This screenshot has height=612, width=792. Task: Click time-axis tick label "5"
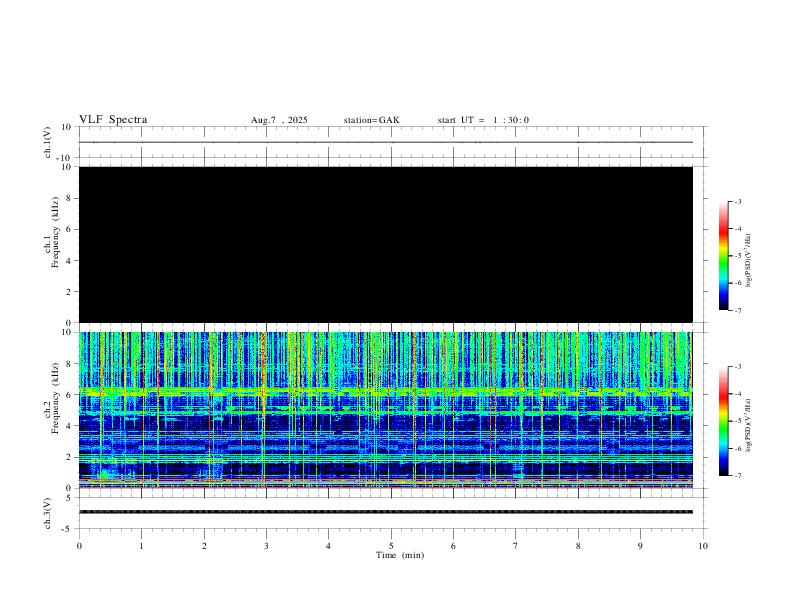click(x=391, y=546)
